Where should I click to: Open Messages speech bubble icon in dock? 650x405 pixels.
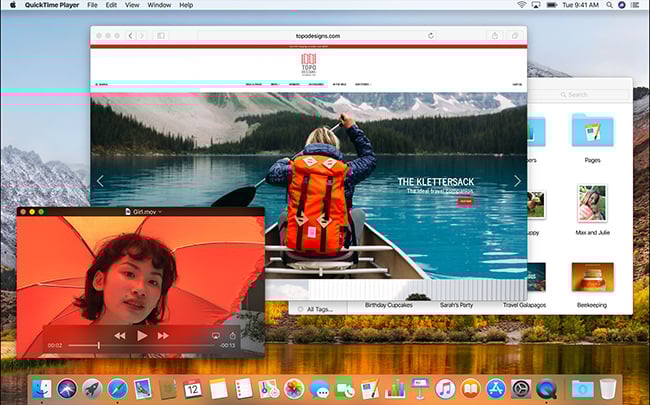(x=320, y=389)
